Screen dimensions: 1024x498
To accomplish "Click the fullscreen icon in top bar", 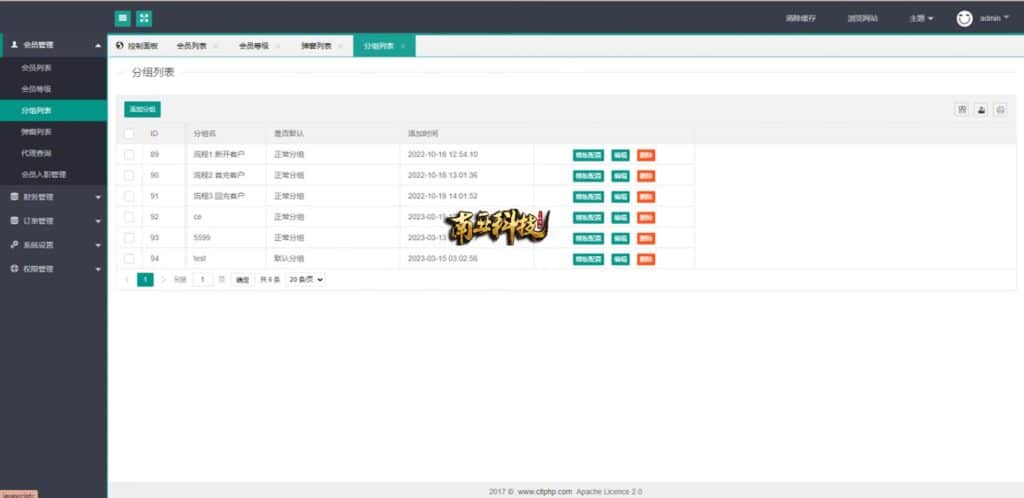I will coord(144,18).
